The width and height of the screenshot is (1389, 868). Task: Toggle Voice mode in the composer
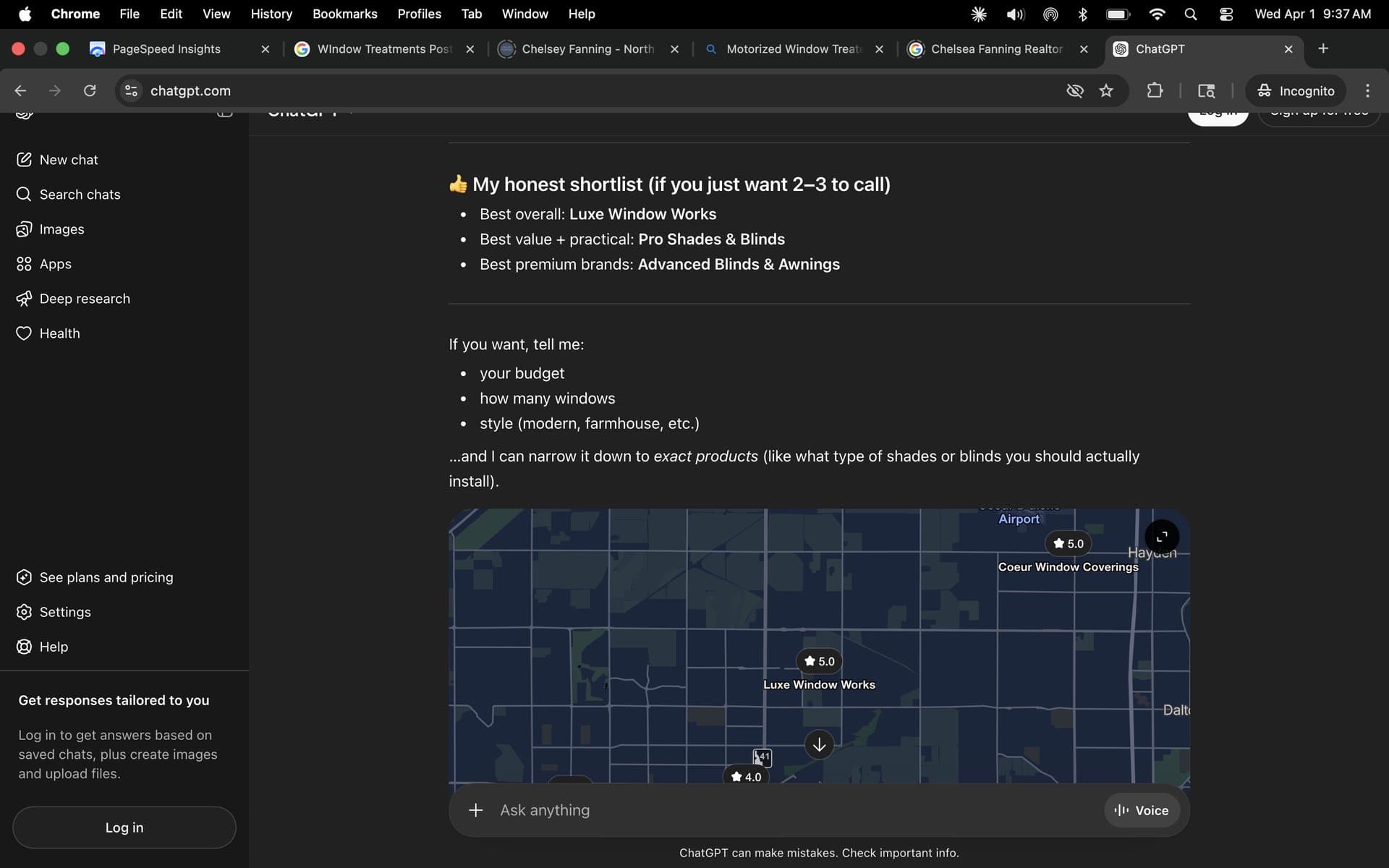coord(1141,810)
